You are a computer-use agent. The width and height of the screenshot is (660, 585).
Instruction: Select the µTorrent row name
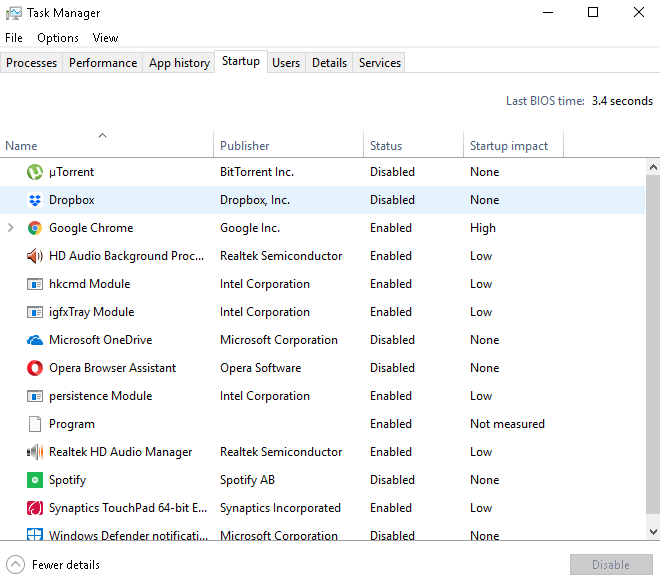pos(71,172)
